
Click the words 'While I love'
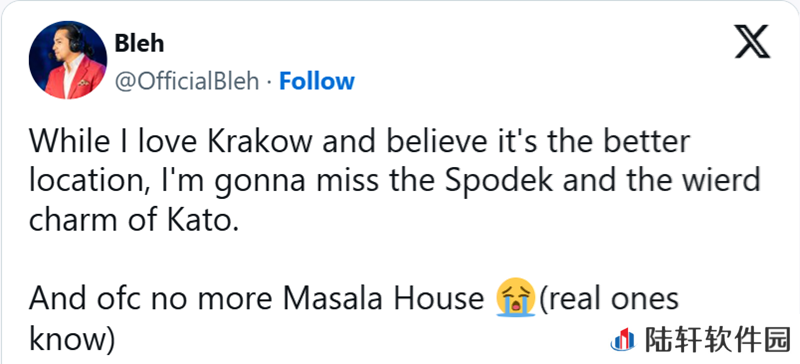coord(115,142)
